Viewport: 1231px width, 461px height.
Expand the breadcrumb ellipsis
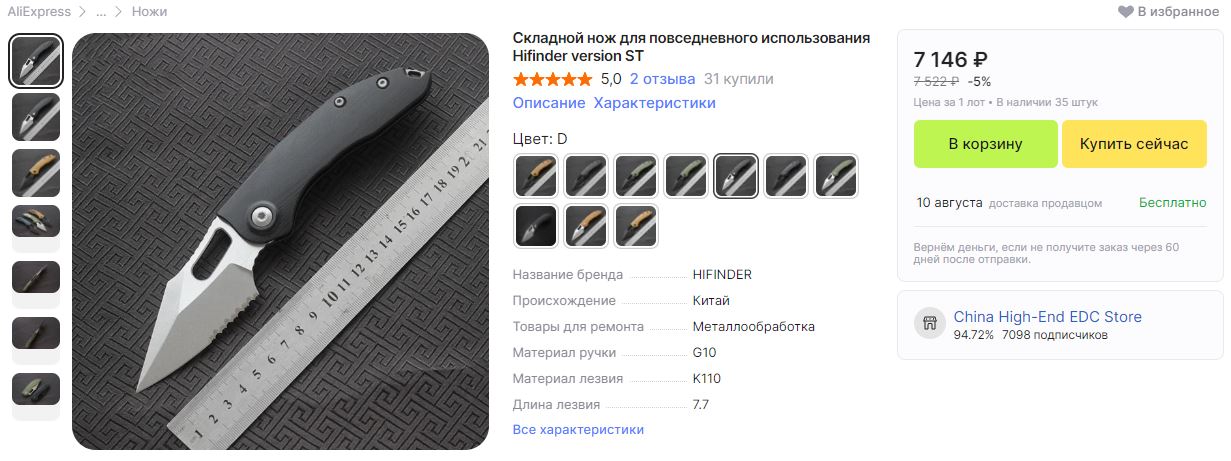click(x=101, y=12)
